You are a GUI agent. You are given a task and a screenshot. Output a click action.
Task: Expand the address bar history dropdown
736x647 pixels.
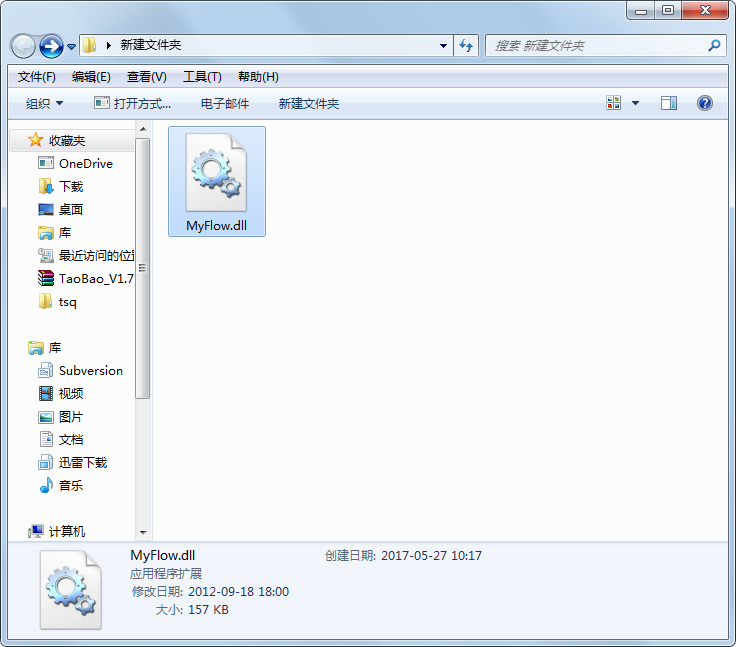[444, 46]
